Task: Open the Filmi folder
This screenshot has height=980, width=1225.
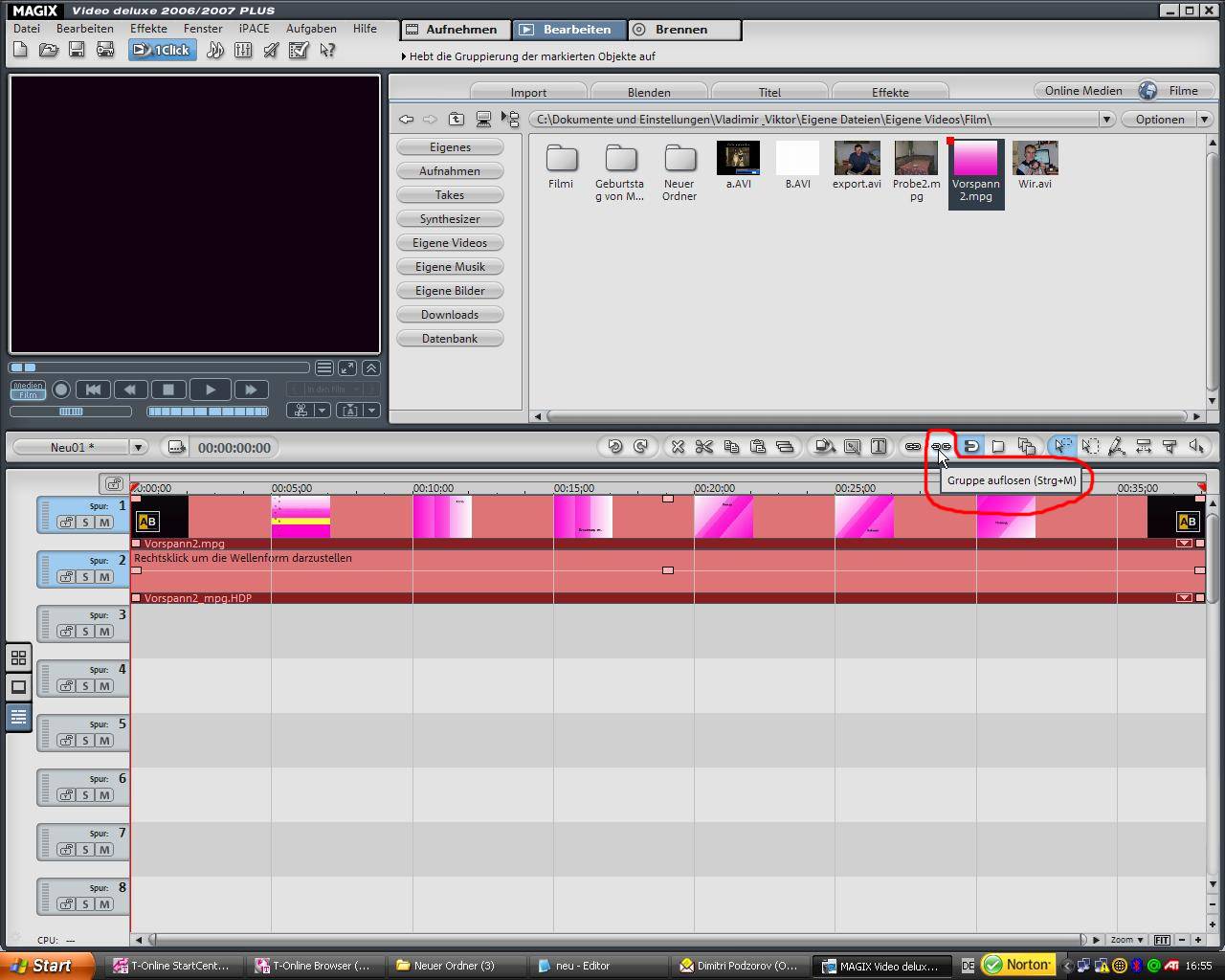Action: [x=561, y=166]
